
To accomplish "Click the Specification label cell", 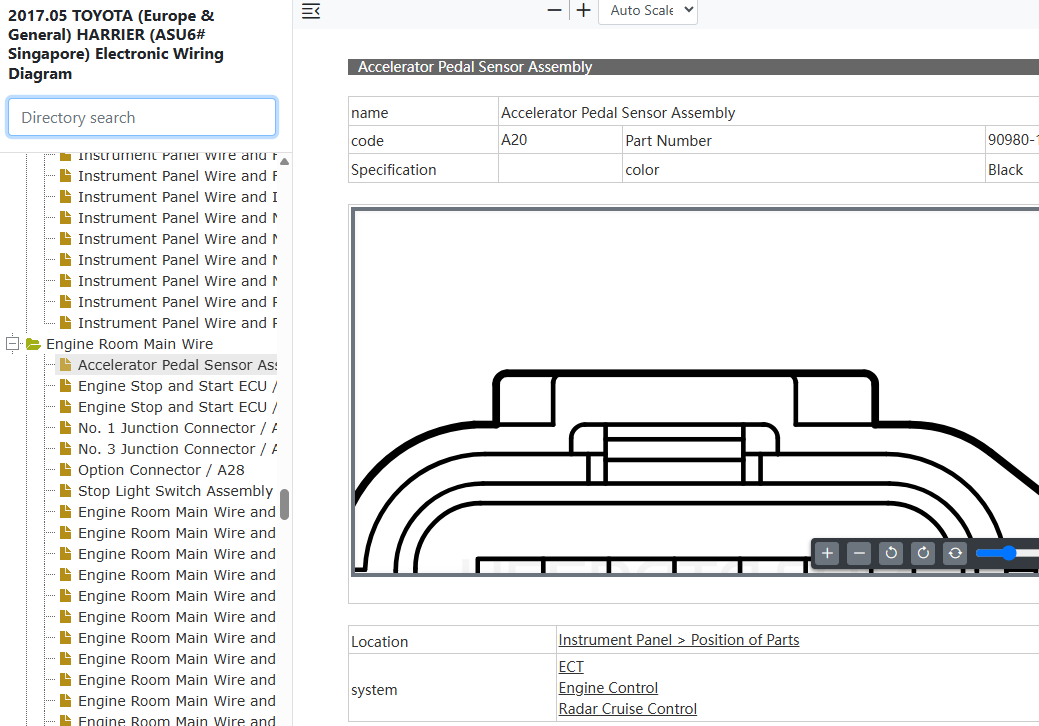I will 423,169.
